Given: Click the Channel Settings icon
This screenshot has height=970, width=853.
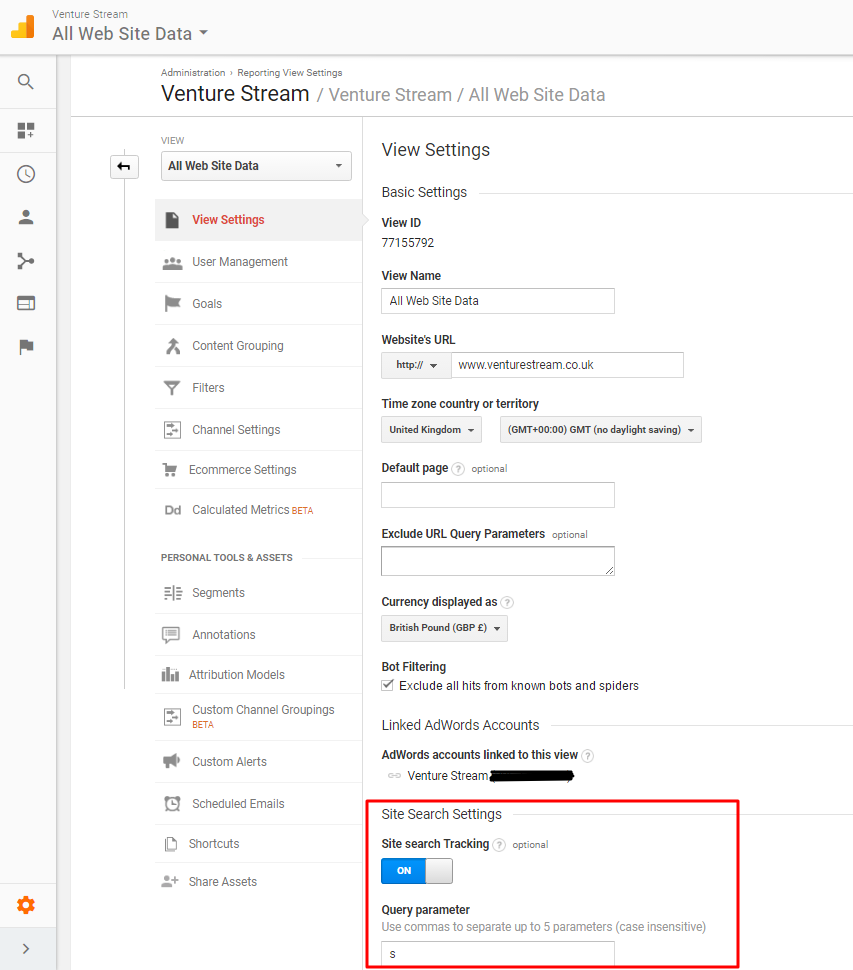Looking at the screenshot, I should 172,430.
